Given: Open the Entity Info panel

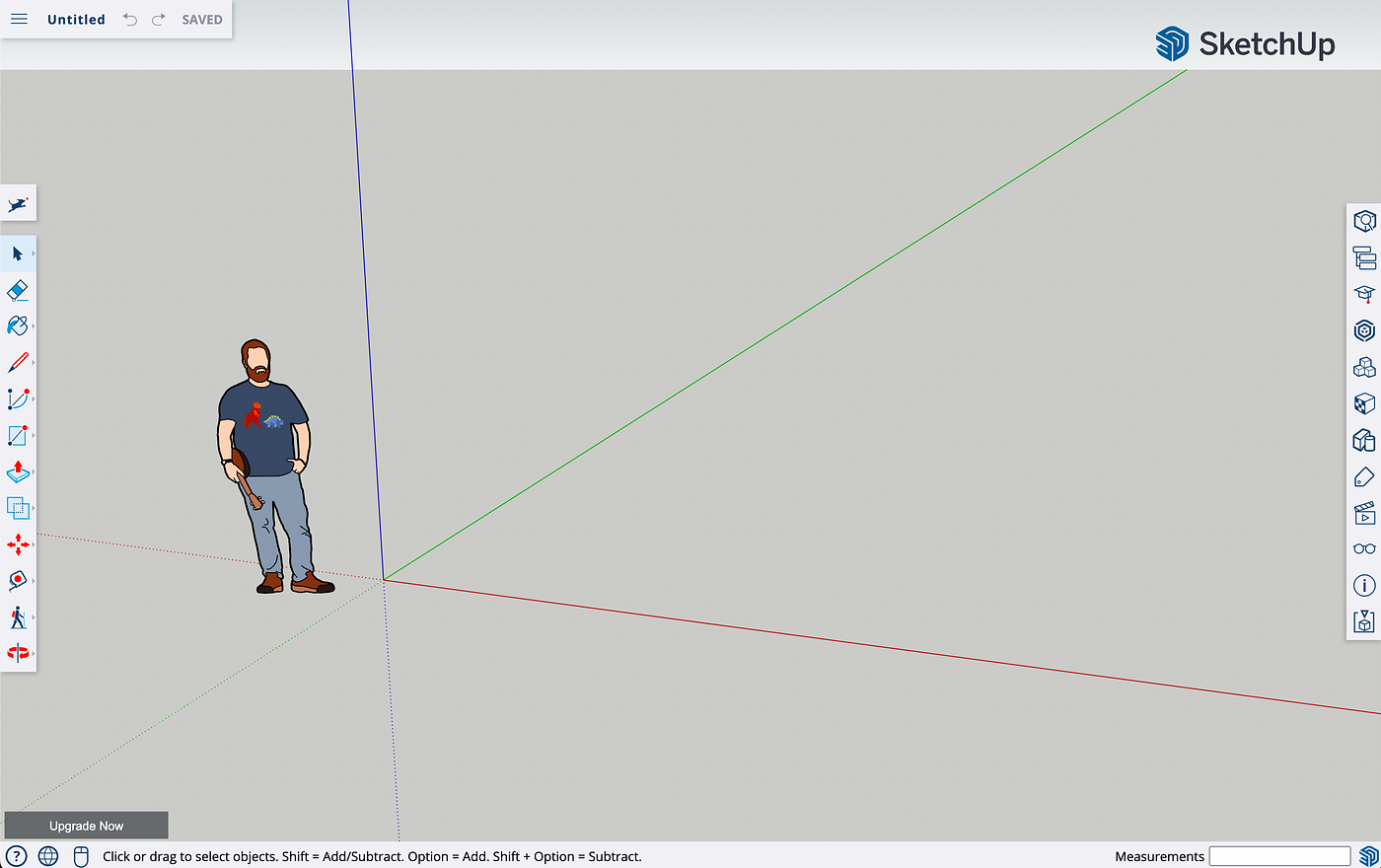Looking at the screenshot, I should 1364,221.
